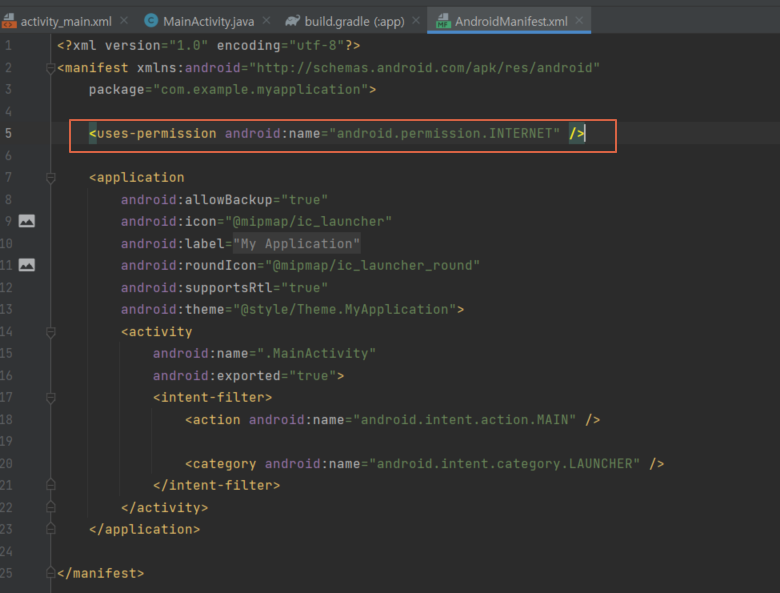Switch to the MainActivity.java tab
Viewport: 780px width, 593px height.
(208, 21)
